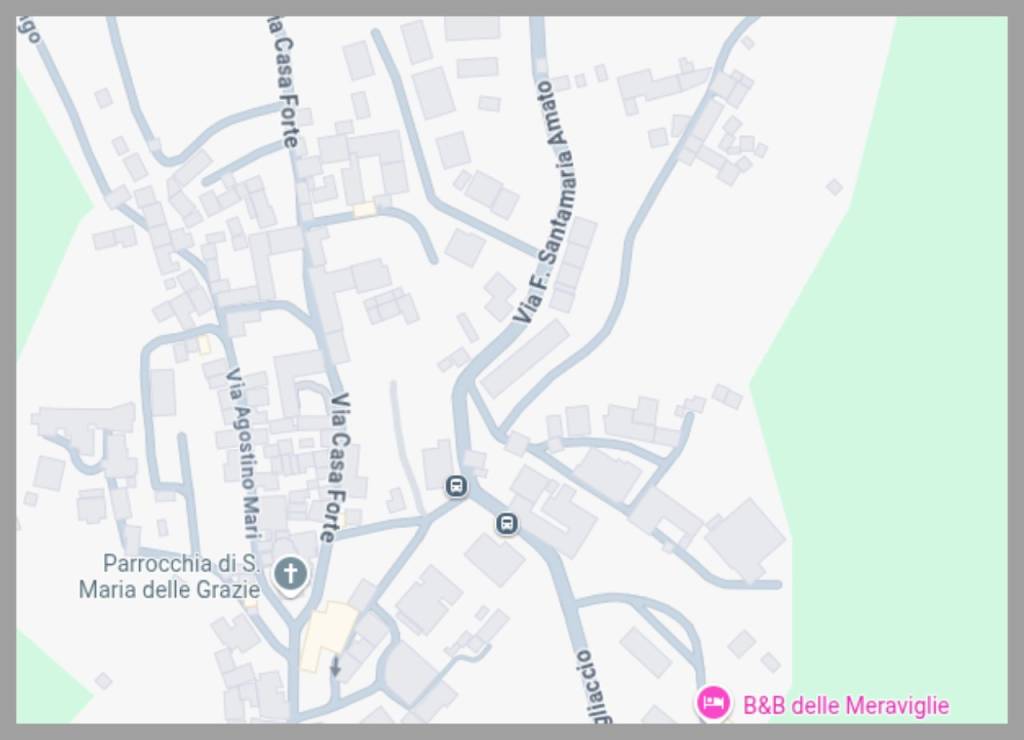
Task: Click the eastern bus stop icon
Action: pos(507,523)
